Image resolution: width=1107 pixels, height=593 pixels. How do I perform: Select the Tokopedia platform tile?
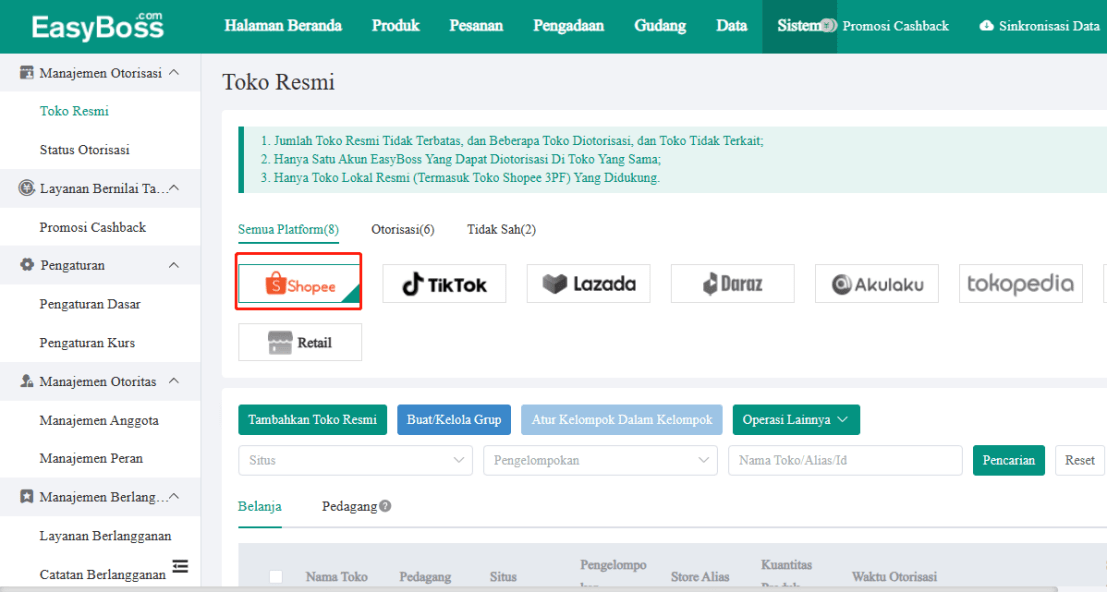pyautogui.click(x=1020, y=284)
